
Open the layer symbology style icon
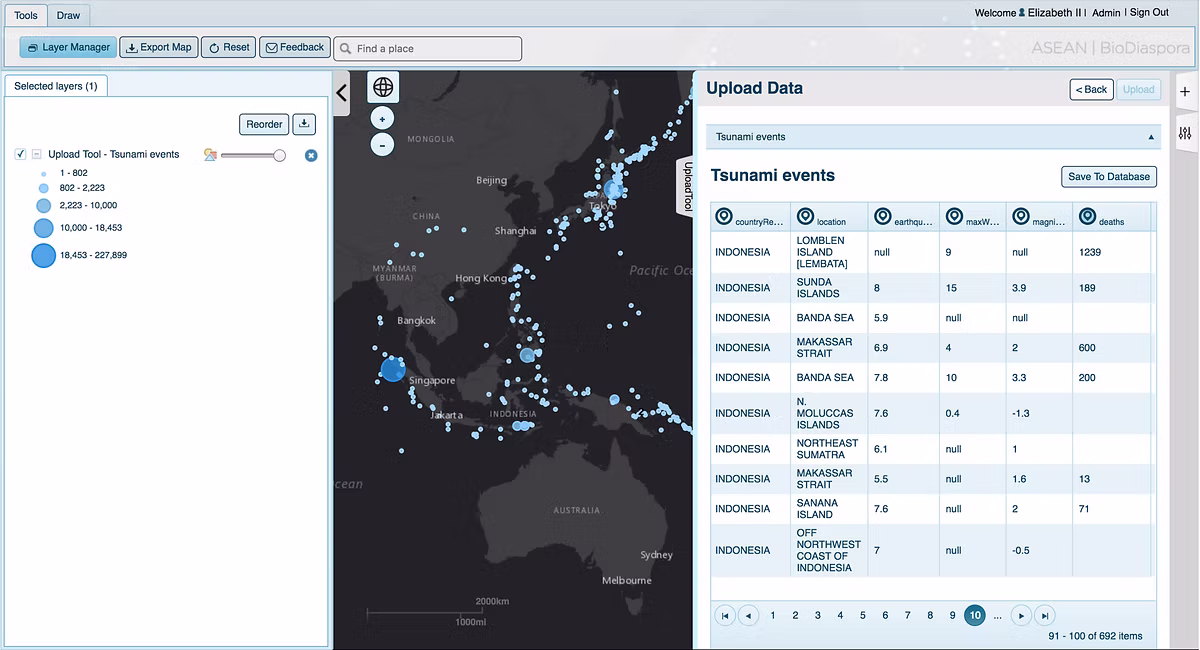click(x=210, y=155)
